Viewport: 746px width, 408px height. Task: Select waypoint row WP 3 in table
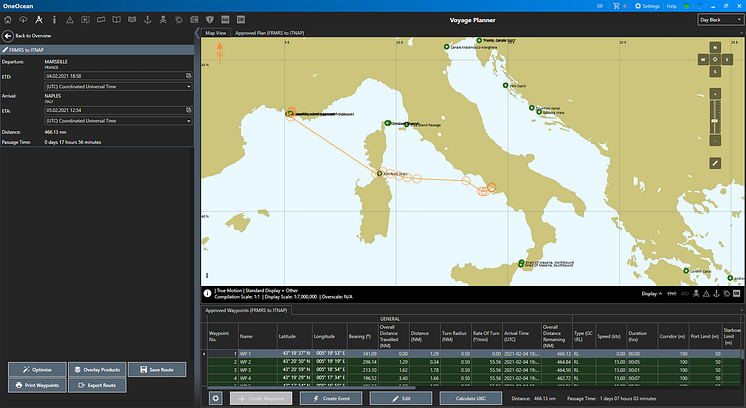(x=474, y=370)
